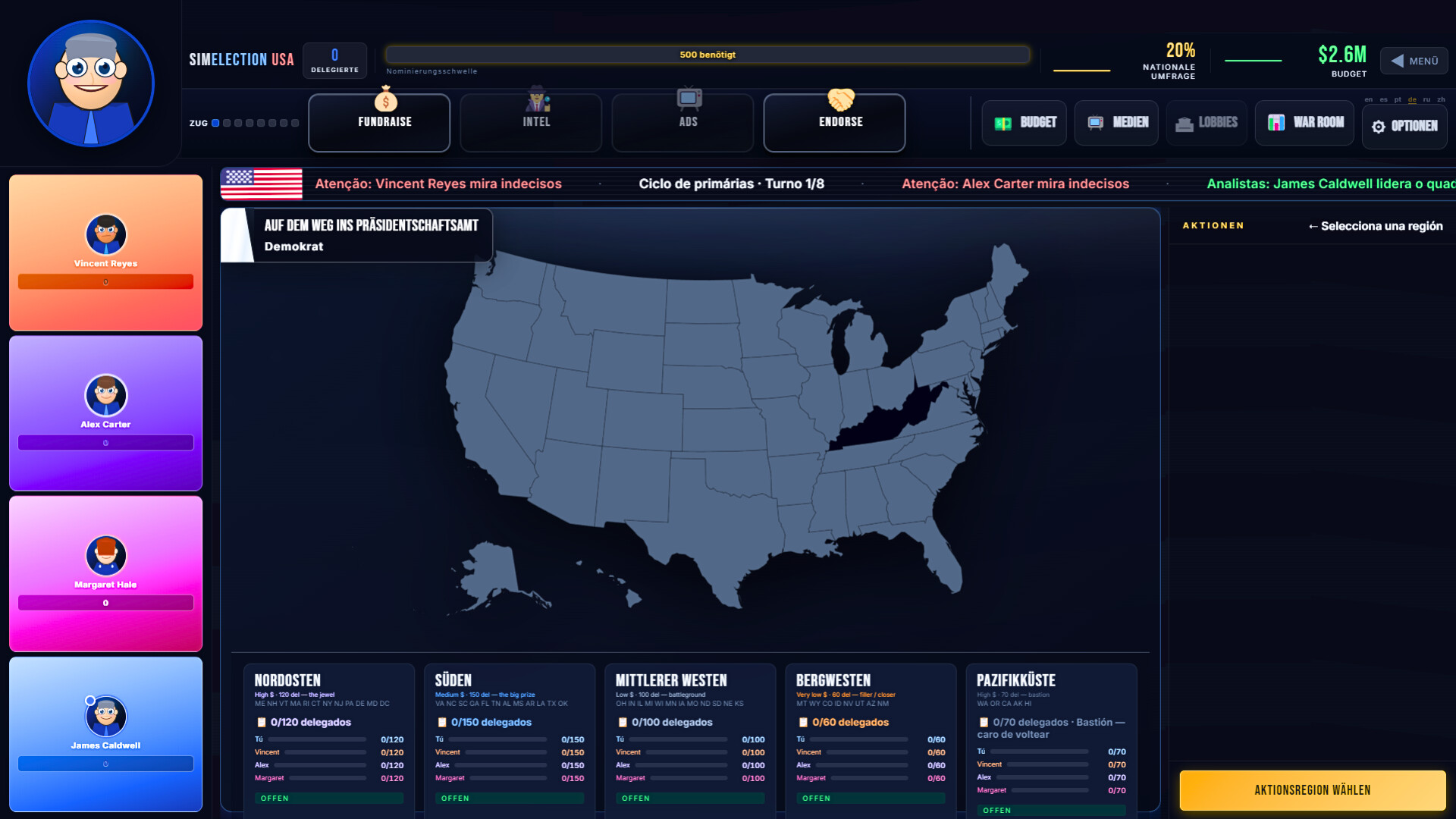Click the 'Demokrat' party label
Screen dimensions: 1456x819
[x=293, y=246]
